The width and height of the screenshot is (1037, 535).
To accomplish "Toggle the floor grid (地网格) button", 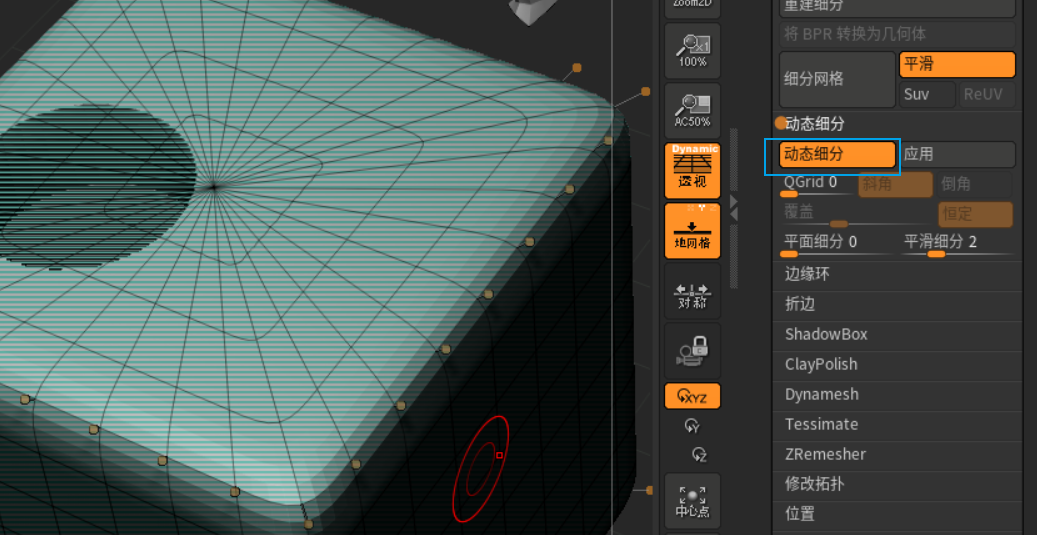I will coord(692,231).
